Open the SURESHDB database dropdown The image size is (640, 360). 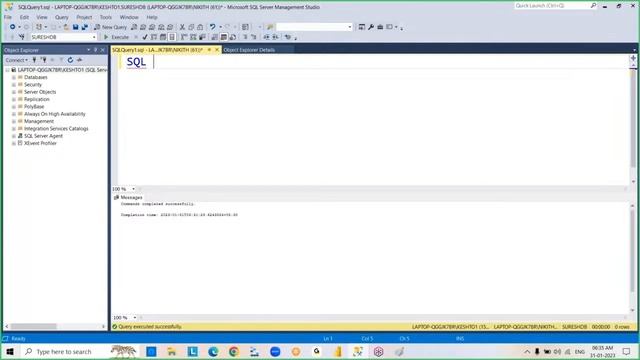coord(94,37)
